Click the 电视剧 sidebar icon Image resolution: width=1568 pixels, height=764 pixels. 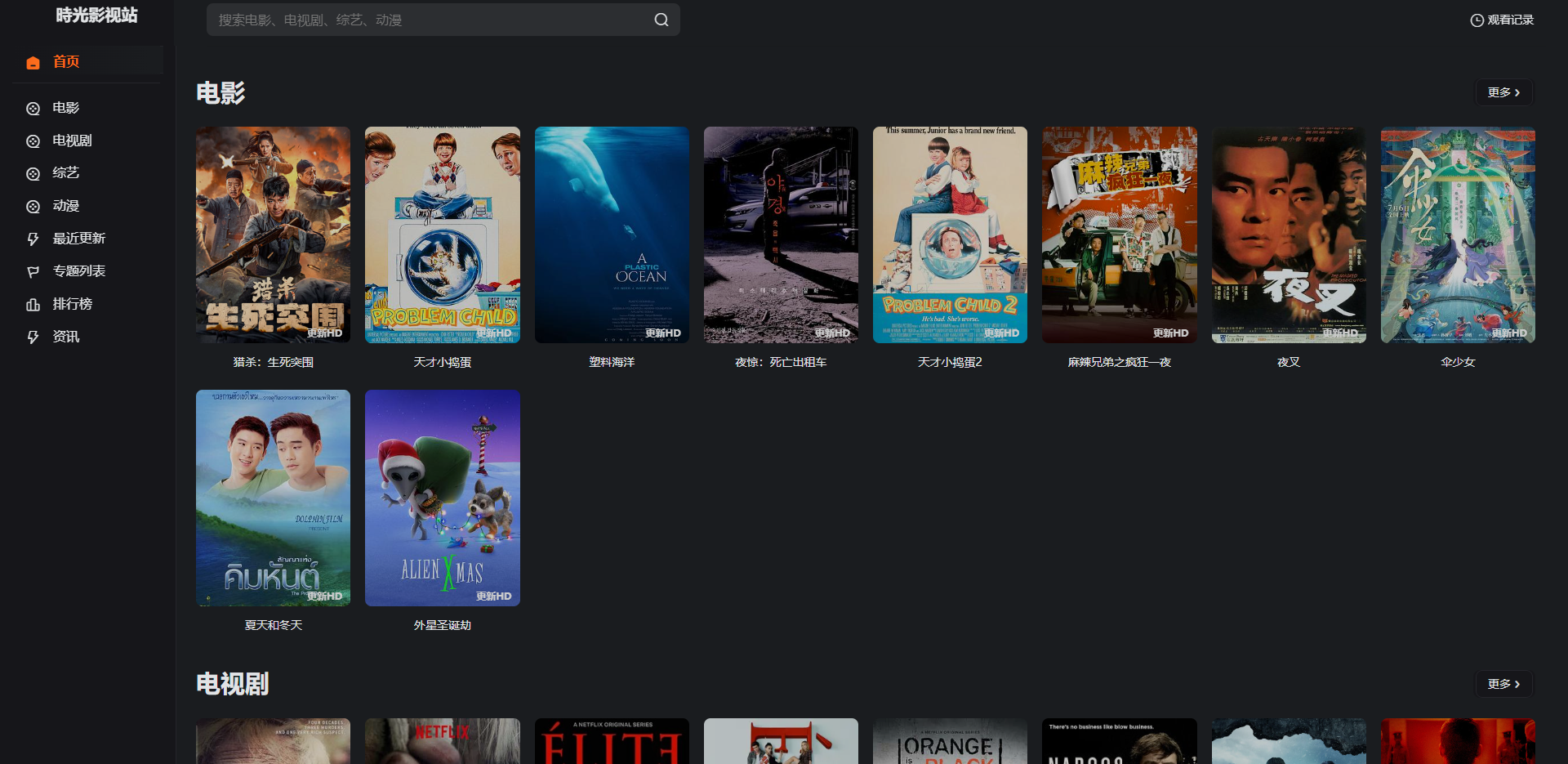pyautogui.click(x=33, y=141)
